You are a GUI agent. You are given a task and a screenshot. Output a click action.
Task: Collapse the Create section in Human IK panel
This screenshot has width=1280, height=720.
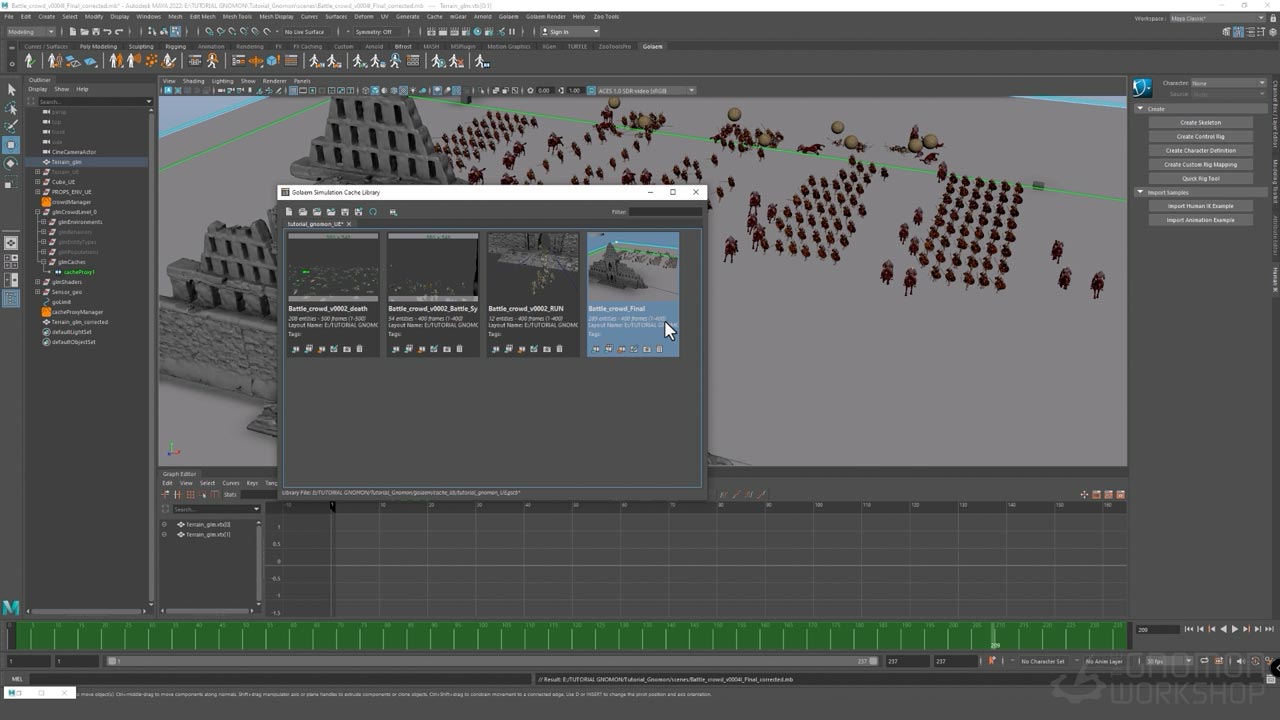(1140, 109)
